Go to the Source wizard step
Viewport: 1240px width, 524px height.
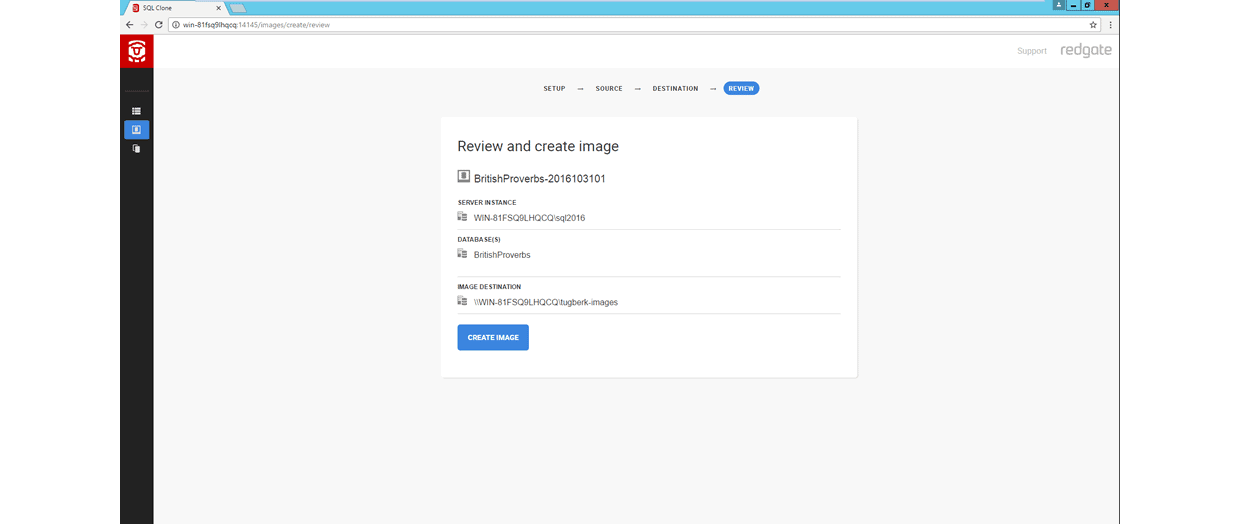tap(609, 88)
